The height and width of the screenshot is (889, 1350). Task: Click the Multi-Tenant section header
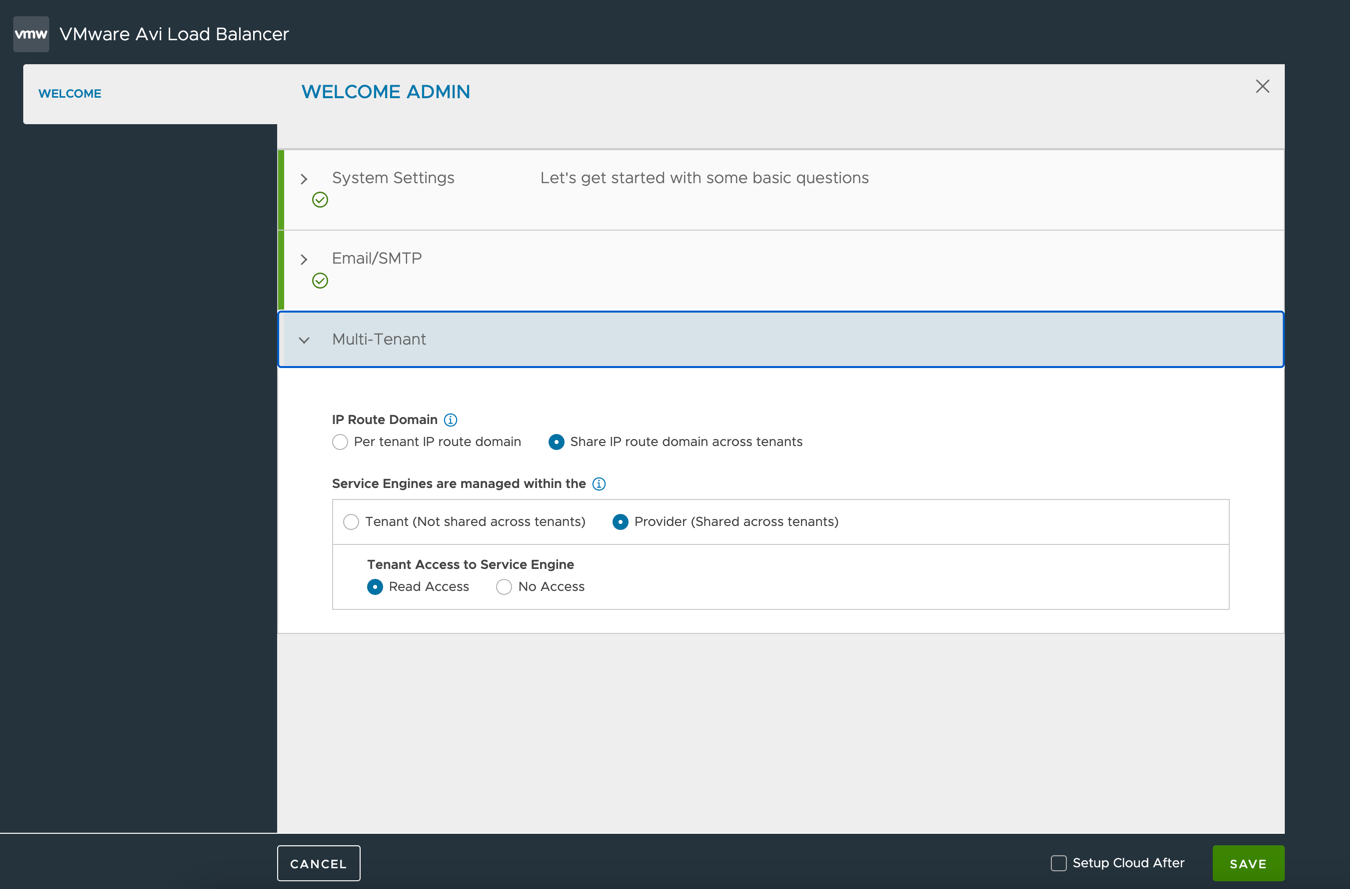(781, 340)
